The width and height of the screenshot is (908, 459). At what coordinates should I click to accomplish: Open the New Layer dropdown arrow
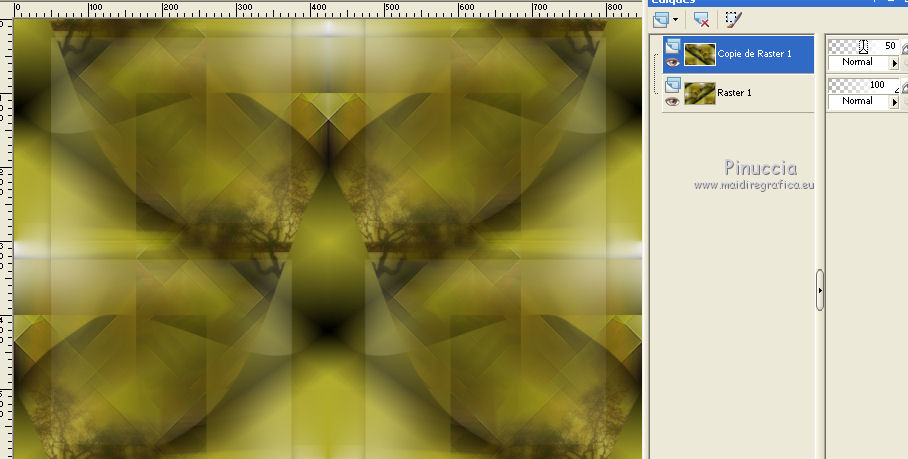coord(675,20)
